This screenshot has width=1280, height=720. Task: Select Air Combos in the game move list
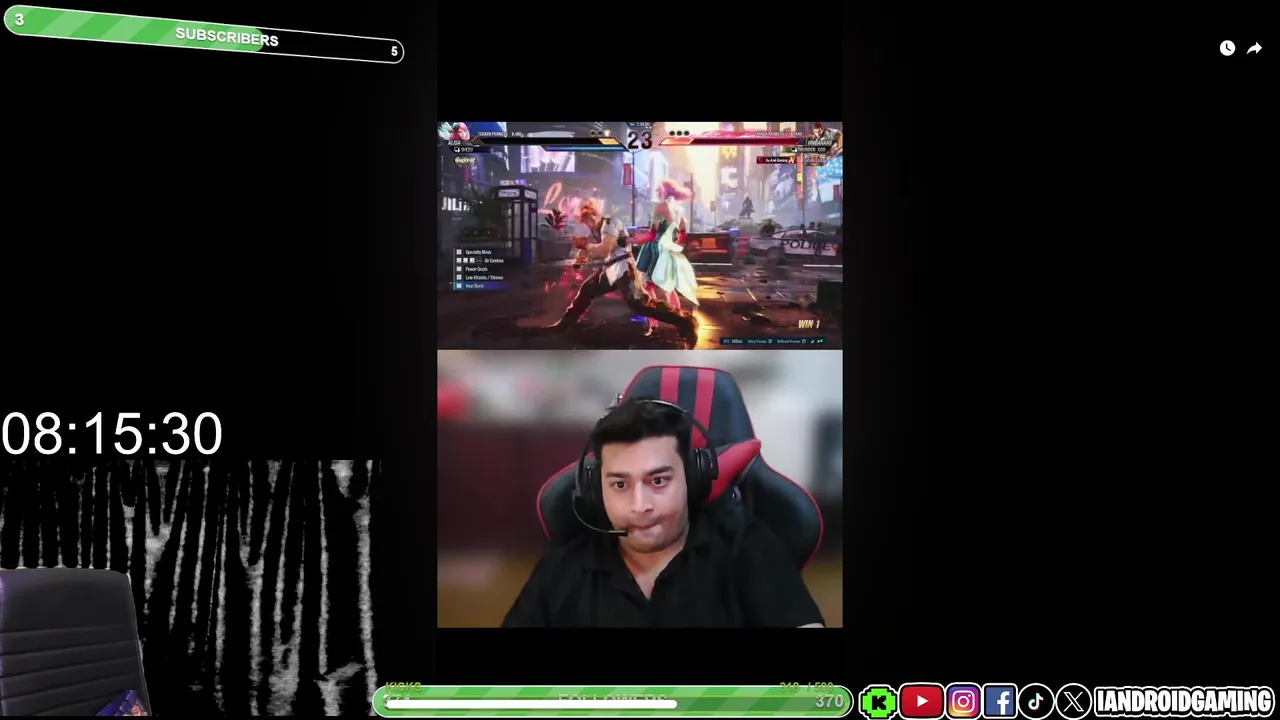coord(480,260)
